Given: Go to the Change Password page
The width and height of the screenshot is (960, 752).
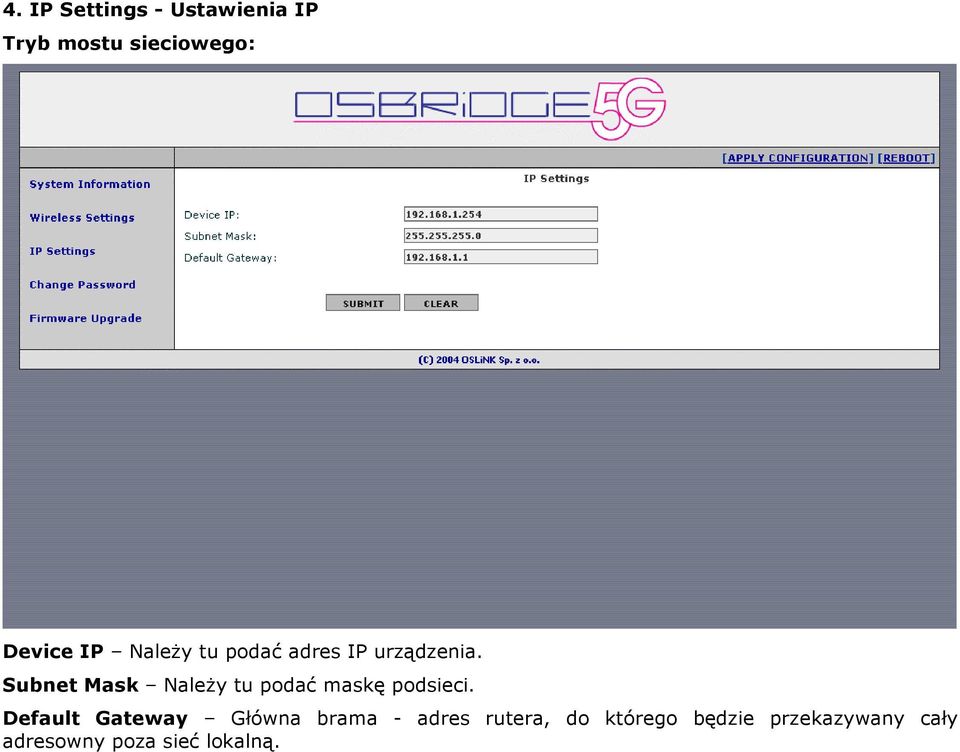Looking at the screenshot, I should coord(83,285).
